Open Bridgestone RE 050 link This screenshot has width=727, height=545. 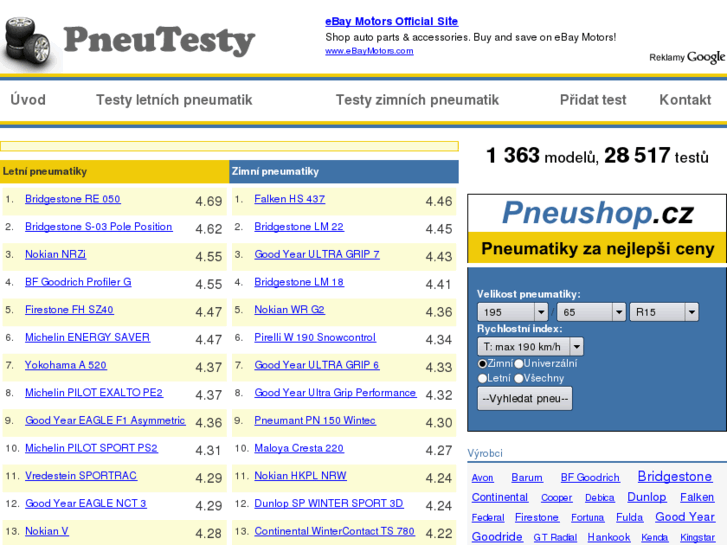73,199
